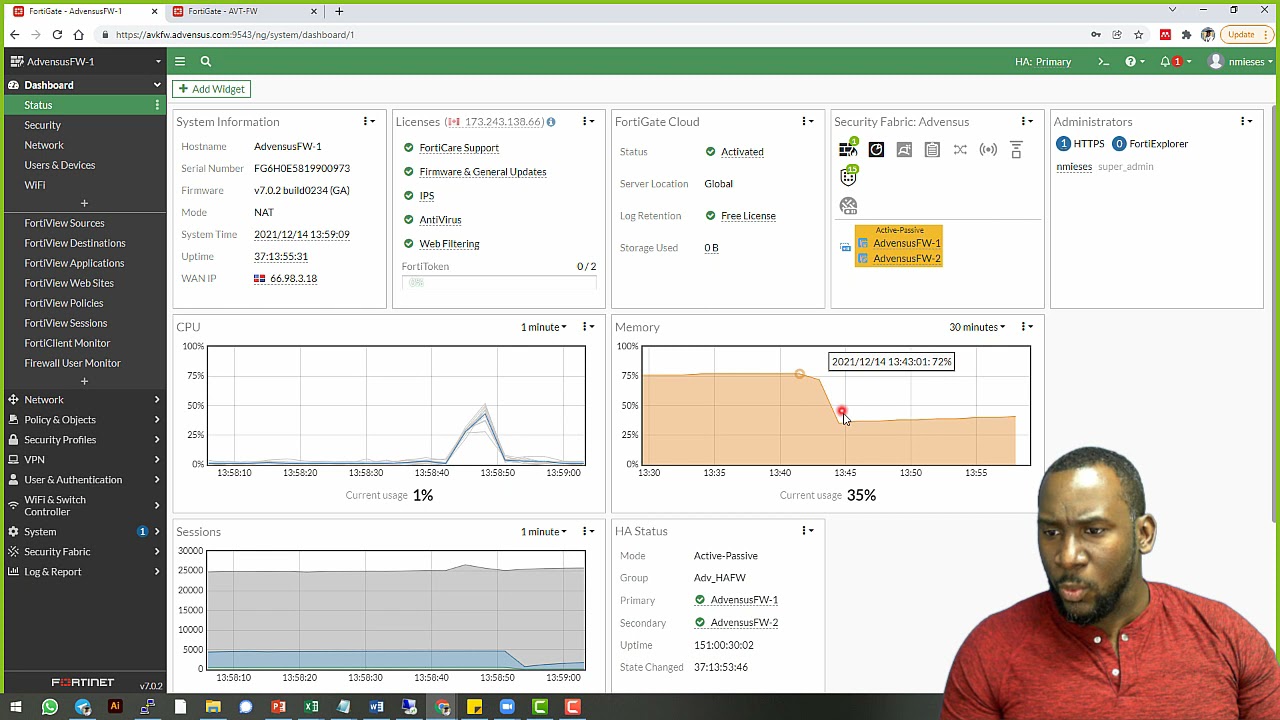Open Adobe Illustrator from the taskbar
This screenshot has width=1280, height=720.
tap(115, 707)
